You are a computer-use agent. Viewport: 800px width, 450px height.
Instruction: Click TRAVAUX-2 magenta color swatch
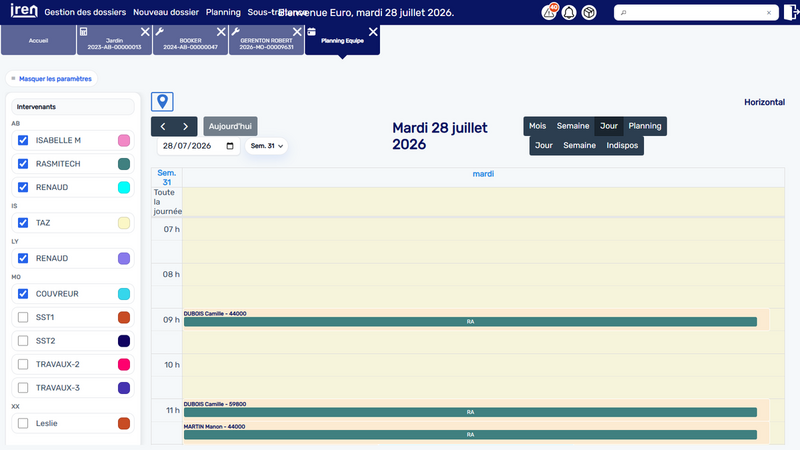(x=124, y=364)
